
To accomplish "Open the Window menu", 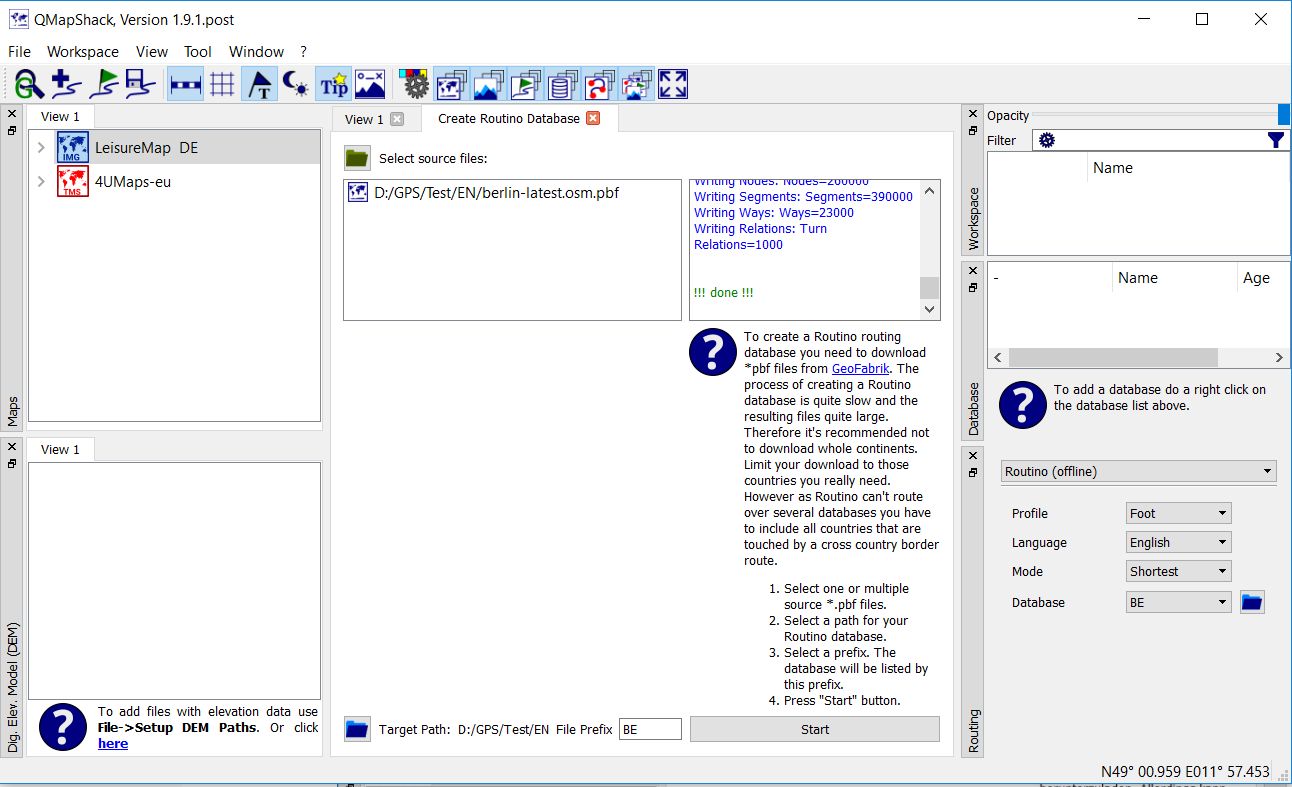I will tap(256, 52).
